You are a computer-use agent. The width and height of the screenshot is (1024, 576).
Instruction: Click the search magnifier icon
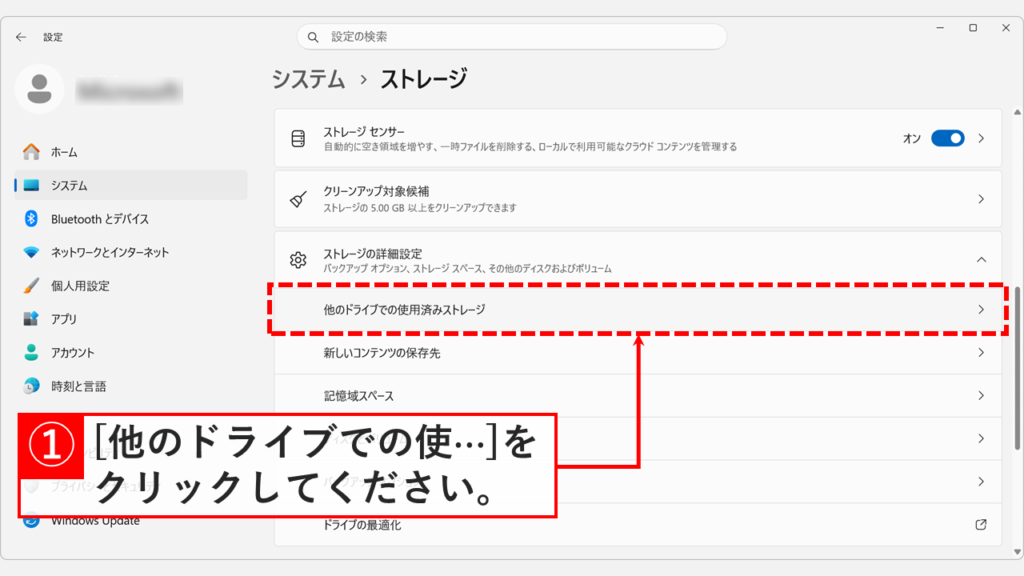pyautogui.click(x=313, y=37)
